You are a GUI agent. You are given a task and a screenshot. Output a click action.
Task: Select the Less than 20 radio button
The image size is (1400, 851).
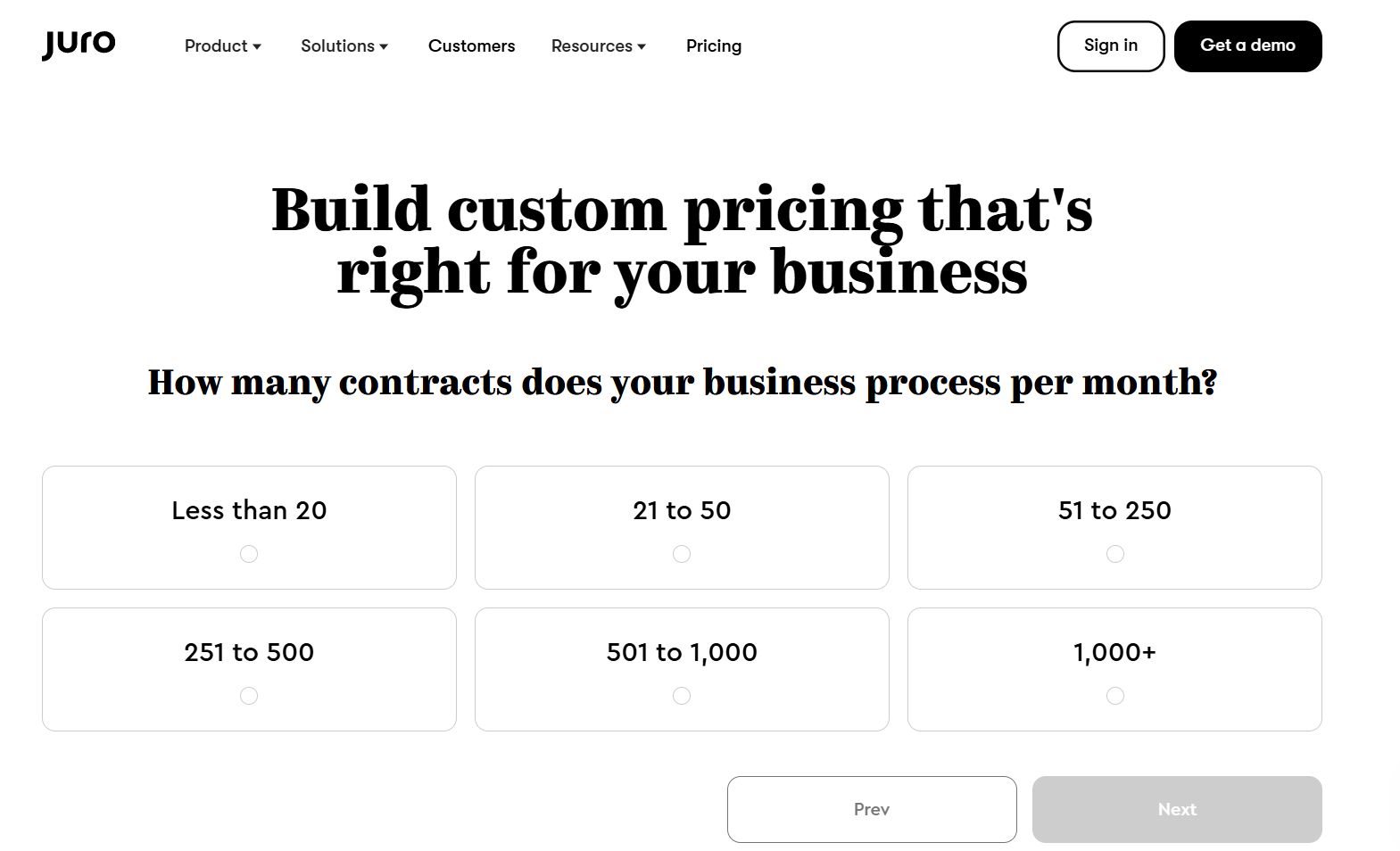248,553
